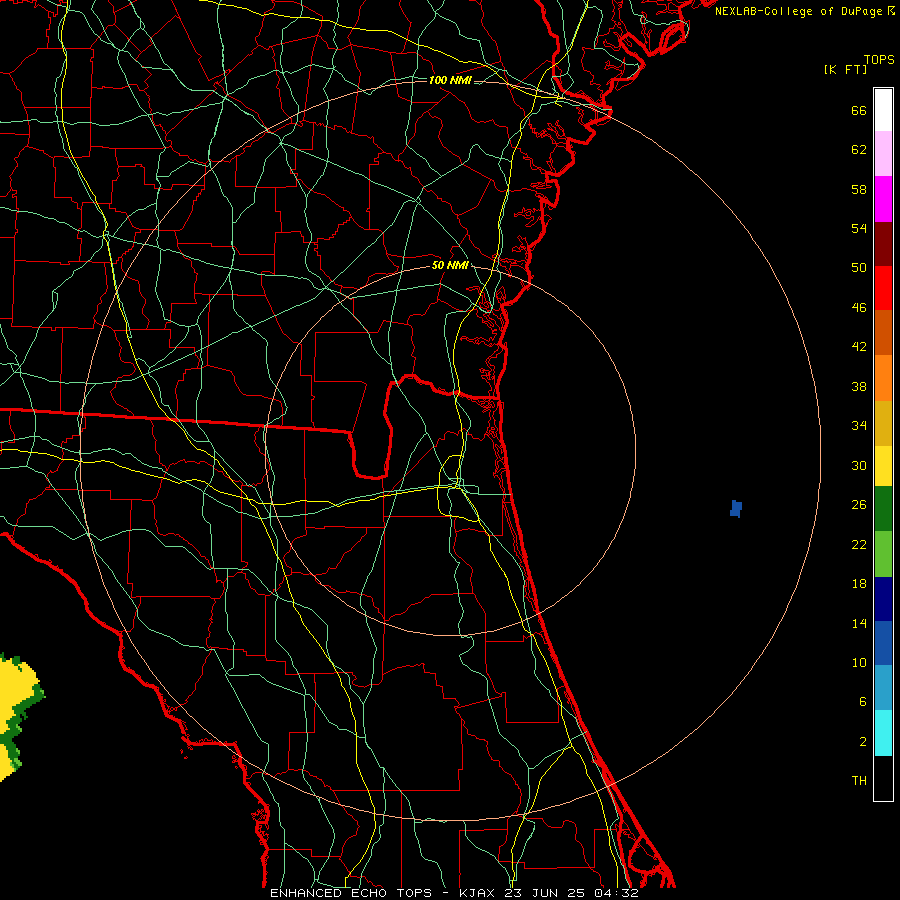
Task: Click the cyan legend swatch
Action: click(883, 733)
